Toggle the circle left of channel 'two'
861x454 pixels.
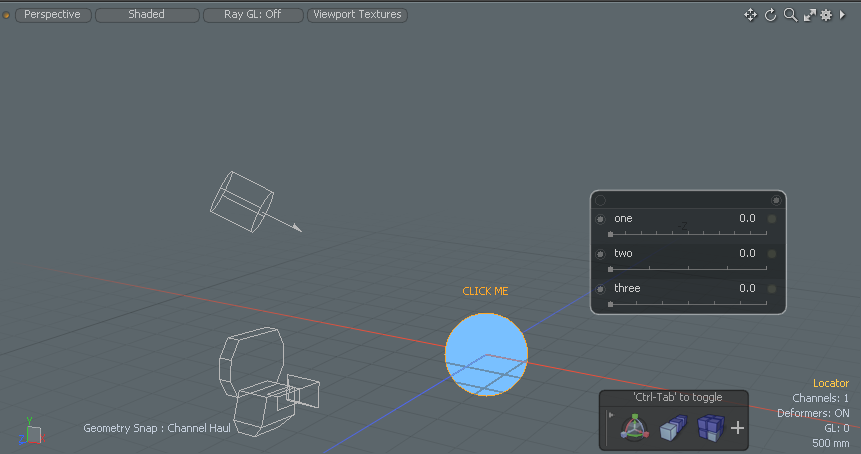(x=600, y=254)
